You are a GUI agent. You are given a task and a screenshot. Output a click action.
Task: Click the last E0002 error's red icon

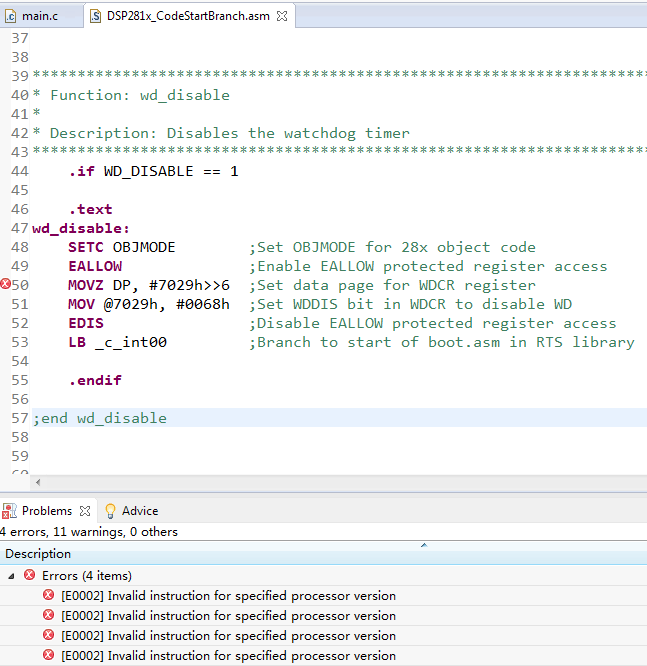coord(49,655)
